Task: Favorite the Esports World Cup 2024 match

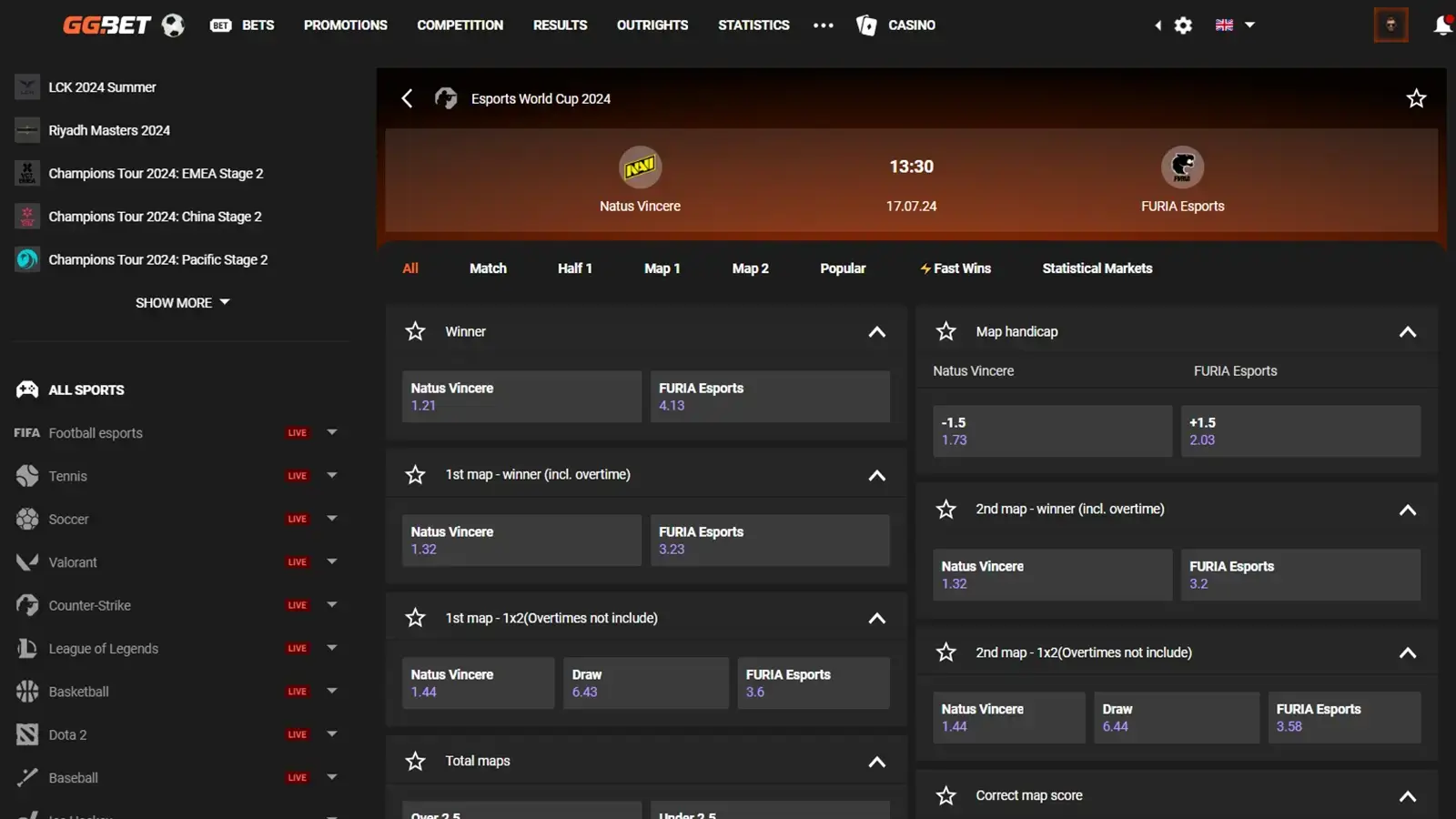Action: tap(1416, 98)
